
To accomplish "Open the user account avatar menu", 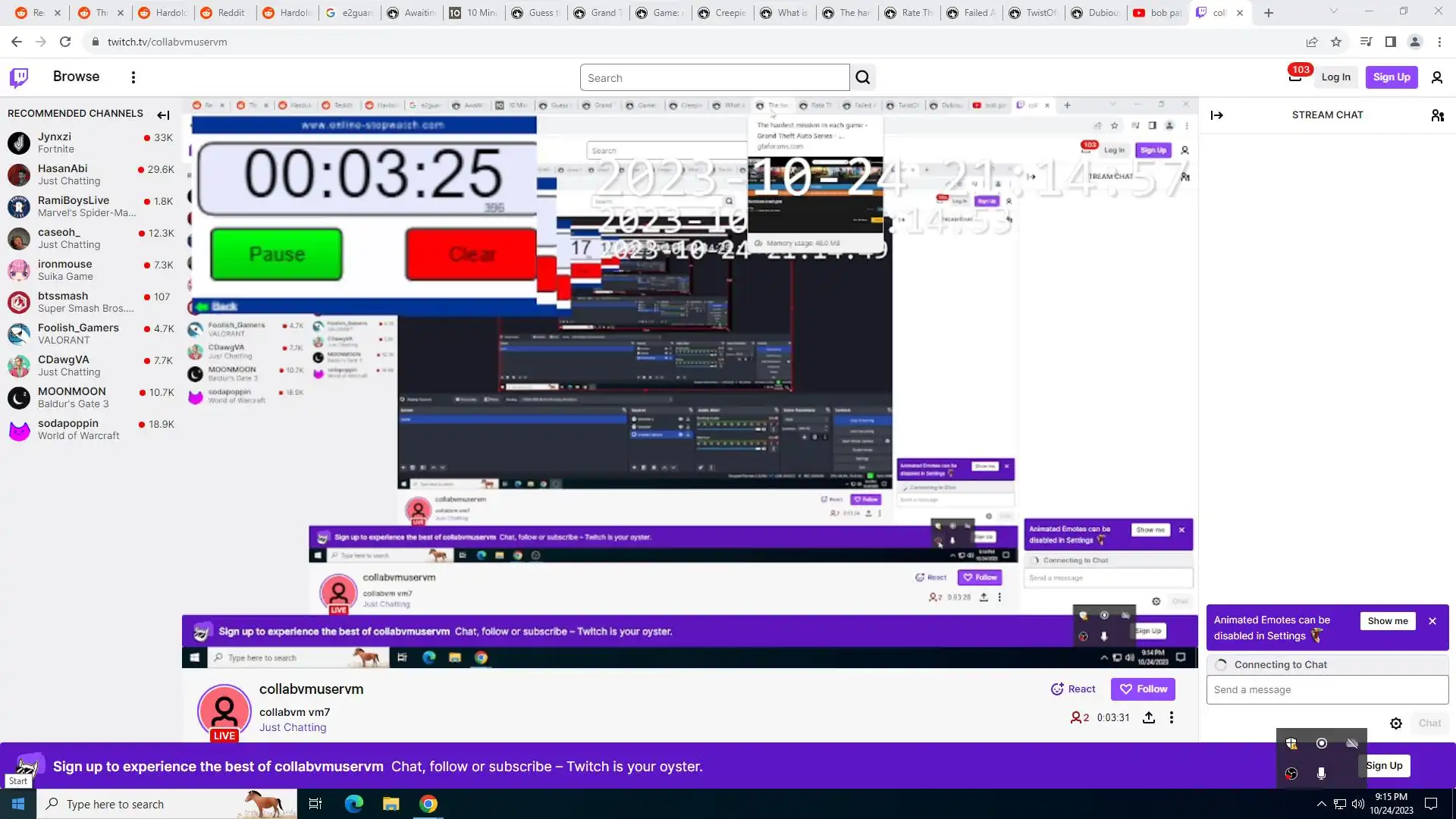I will coord(1436,77).
